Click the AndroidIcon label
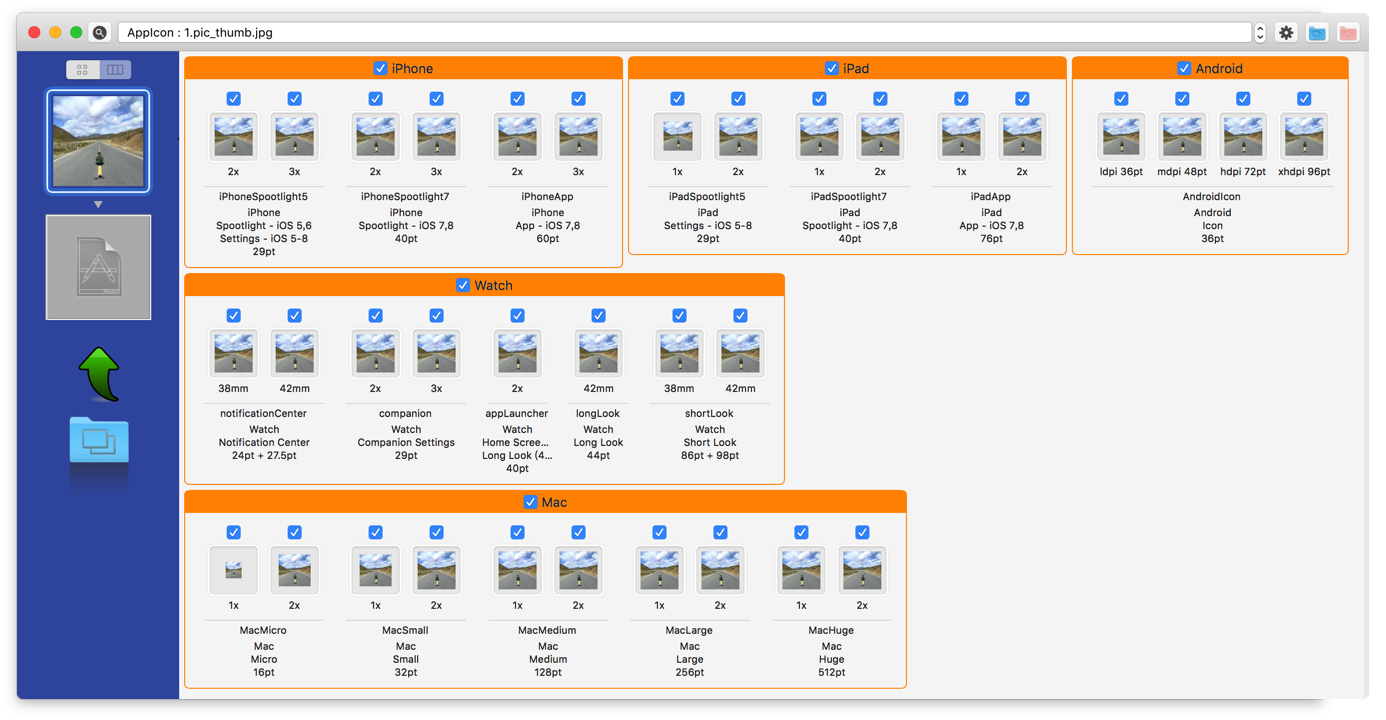This screenshot has height=720, width=1386. [1212, 197]
